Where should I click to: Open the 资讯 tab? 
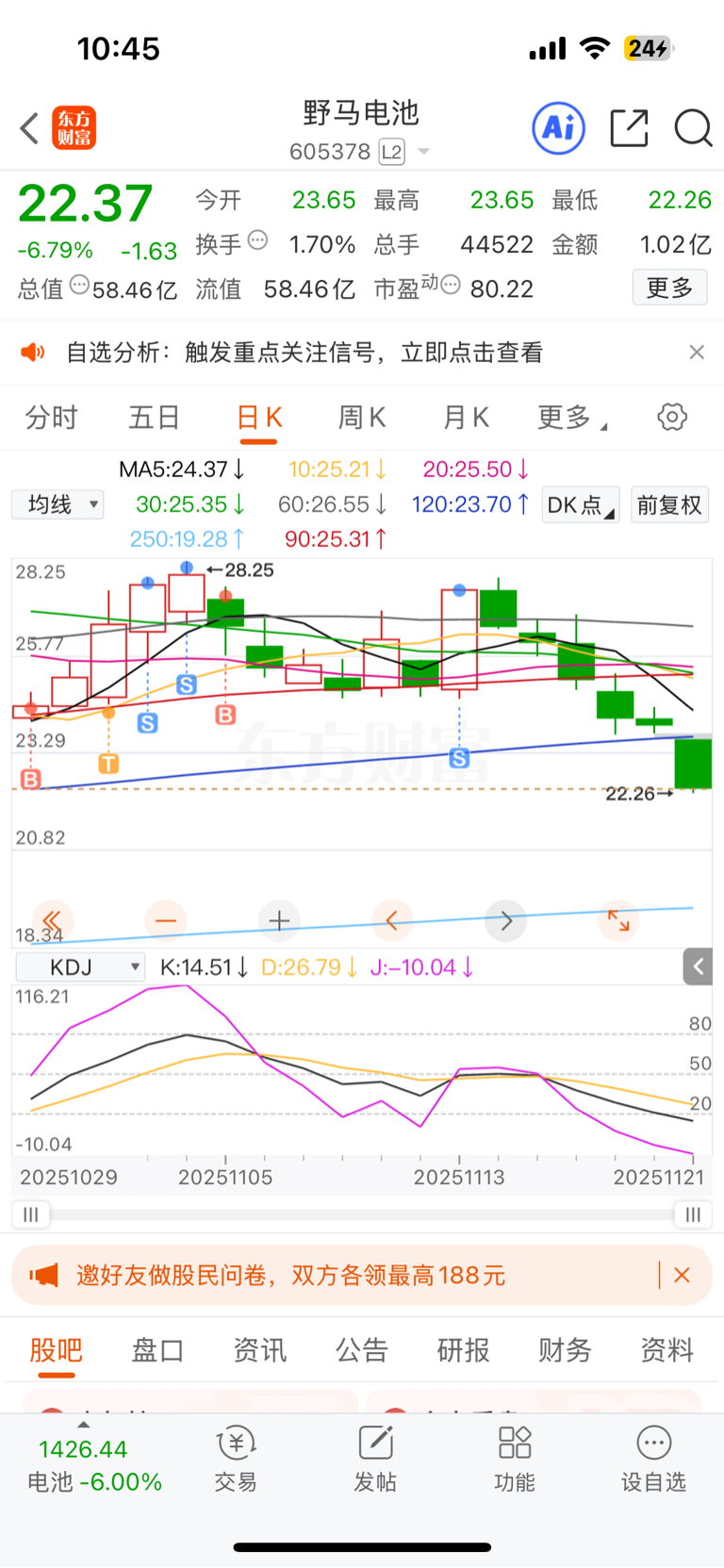(x=260, y=1350)
